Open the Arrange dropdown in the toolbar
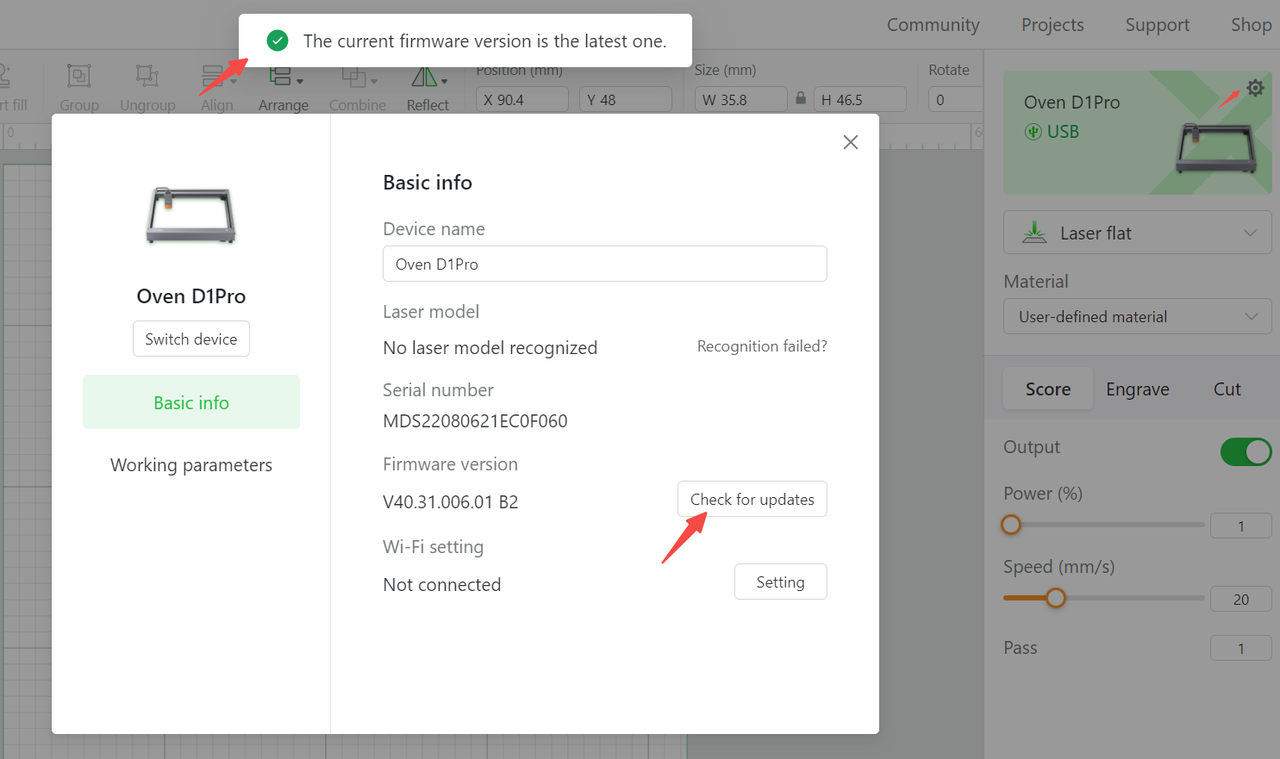 point(283,87)
